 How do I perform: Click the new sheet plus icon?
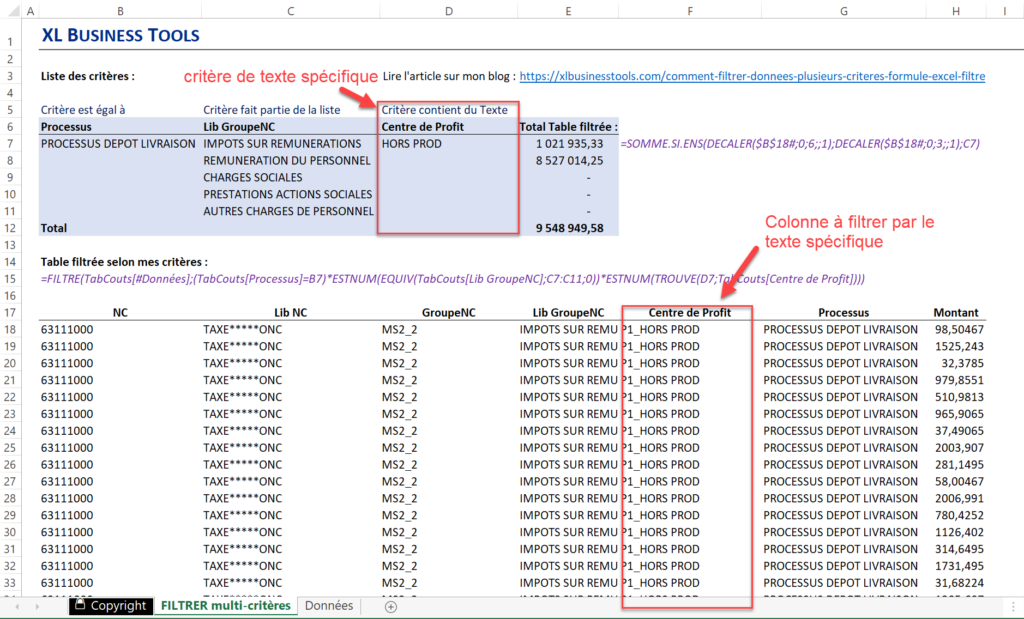[391, 606]
